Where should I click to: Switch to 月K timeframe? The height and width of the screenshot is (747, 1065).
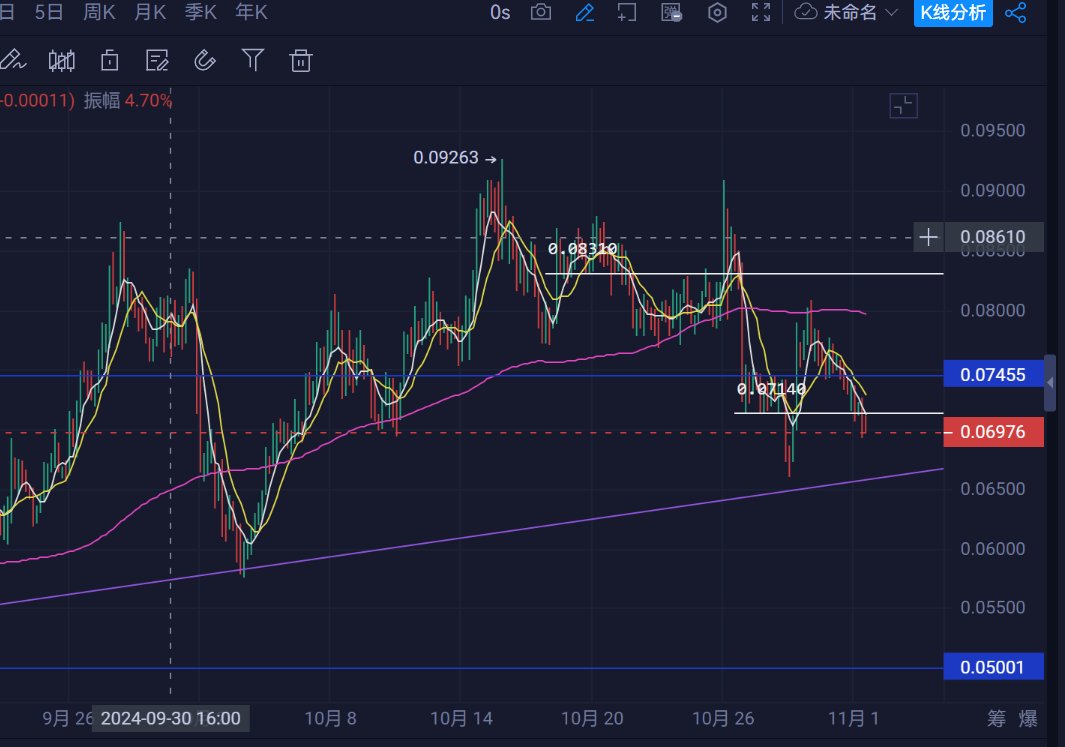click(x=150, y=12)
